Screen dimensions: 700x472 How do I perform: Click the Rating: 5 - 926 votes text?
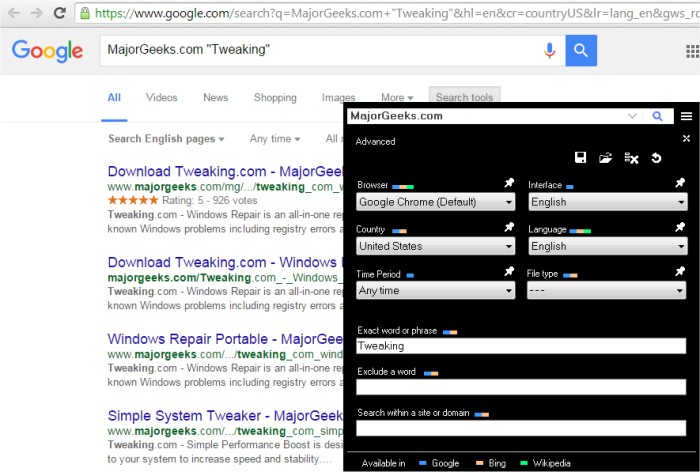coord(210,200)
